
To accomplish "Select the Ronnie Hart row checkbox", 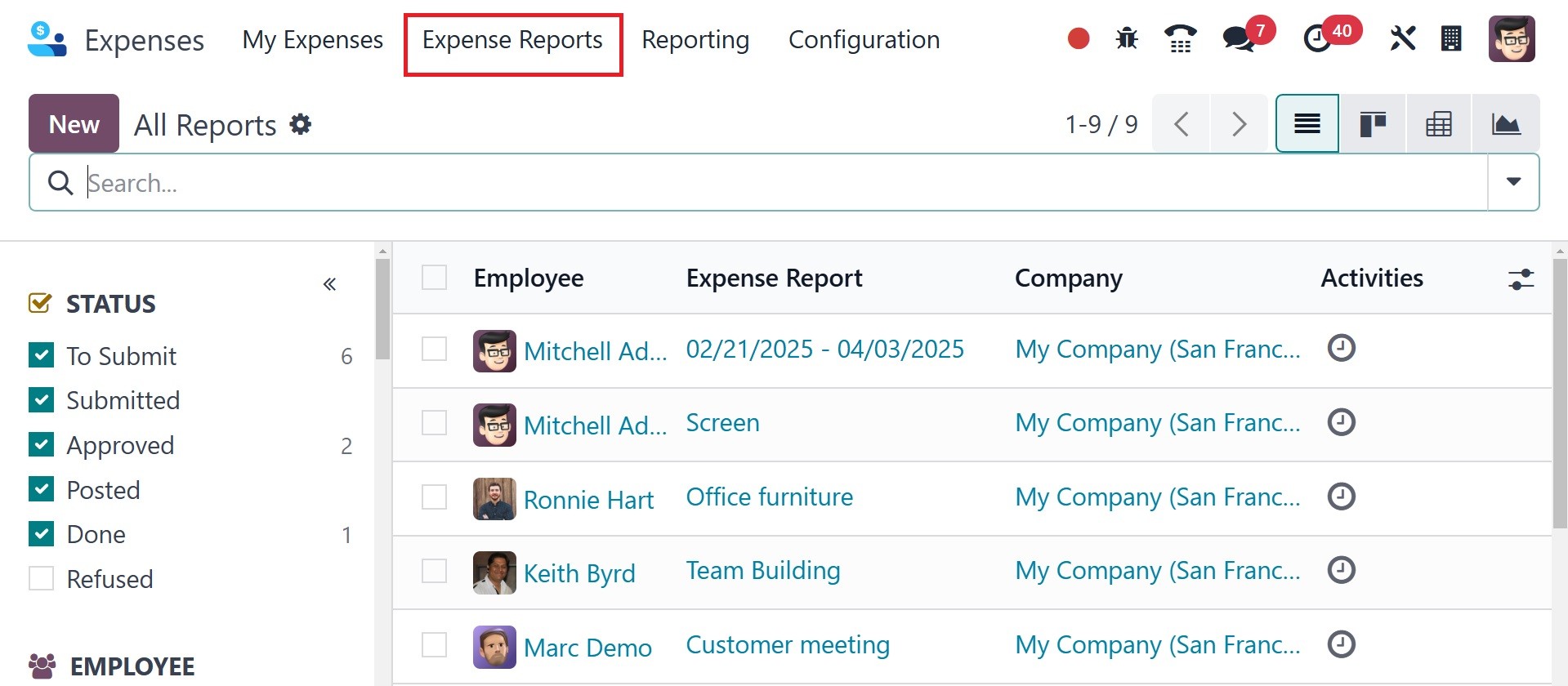I will pyautogui.click(x=434, y=497).
